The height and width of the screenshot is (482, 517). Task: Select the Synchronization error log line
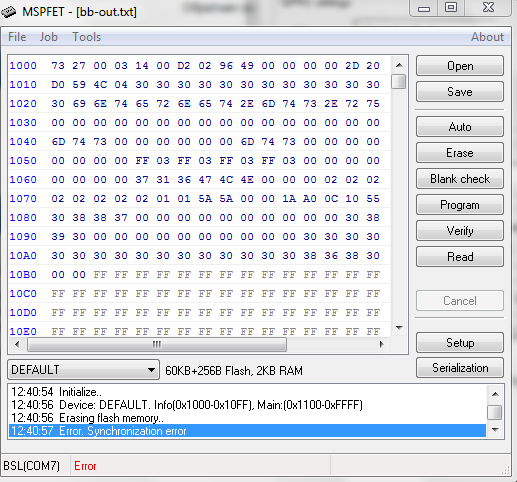tap(247, 431)
